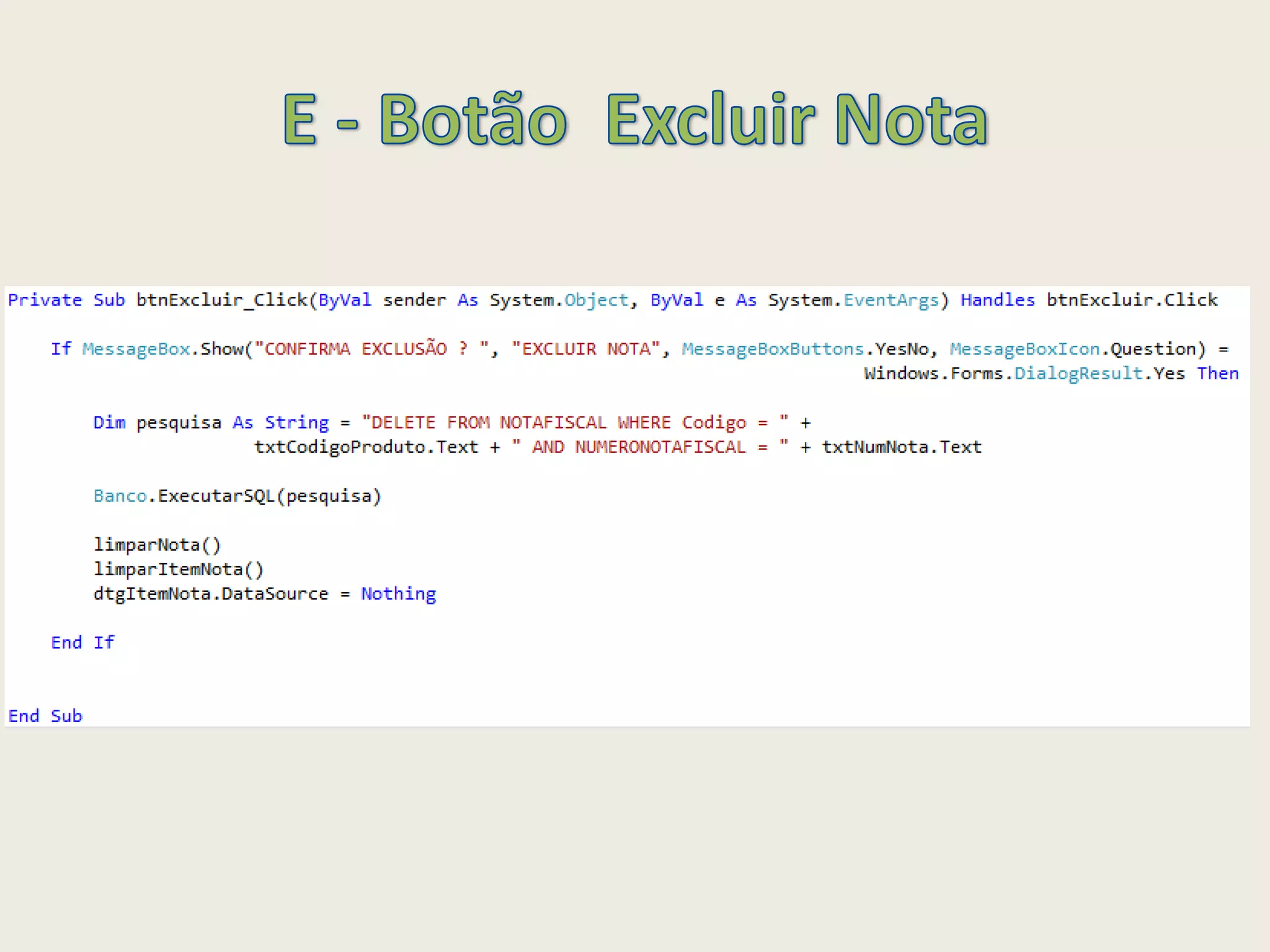Image resolution: width=1270 pixels, height=952 pixels.
Task: Click 'txtNumNota.Text' in code
Action: tap(902, 447)
